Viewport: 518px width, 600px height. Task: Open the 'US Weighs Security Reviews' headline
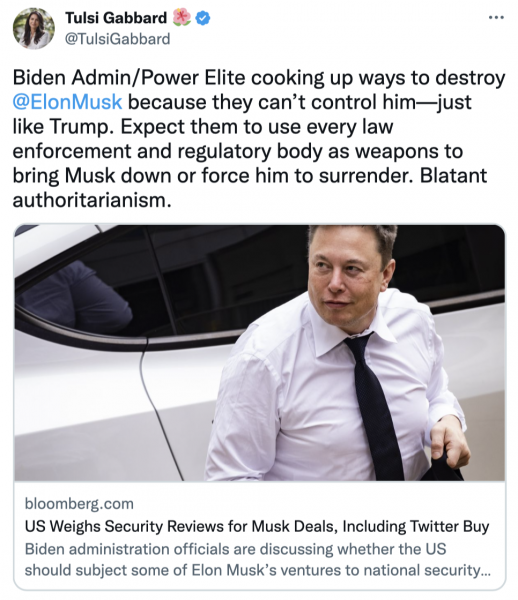[257, 526]
